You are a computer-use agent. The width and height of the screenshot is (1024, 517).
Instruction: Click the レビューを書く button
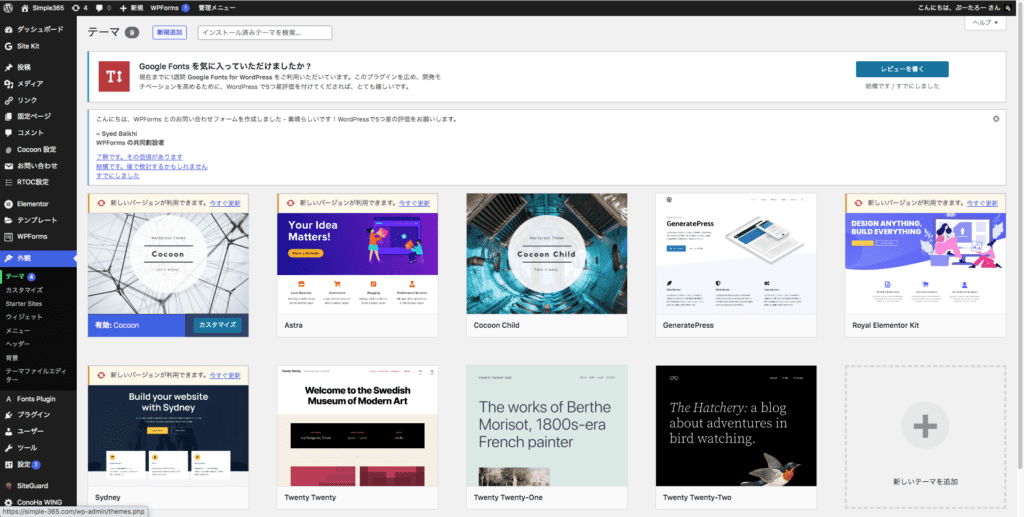click(902, 69)
